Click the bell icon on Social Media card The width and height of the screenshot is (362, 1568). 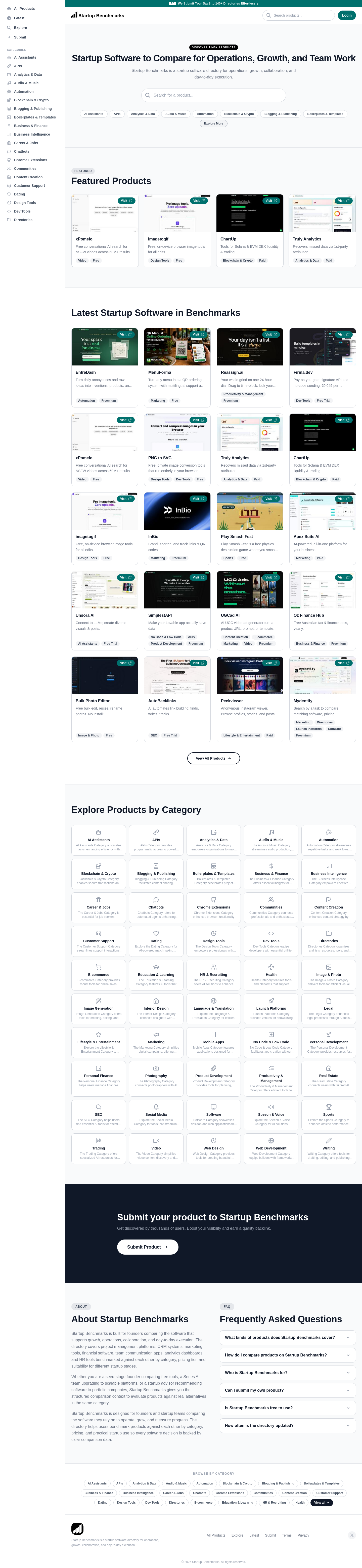click(x=156, y=1107)
